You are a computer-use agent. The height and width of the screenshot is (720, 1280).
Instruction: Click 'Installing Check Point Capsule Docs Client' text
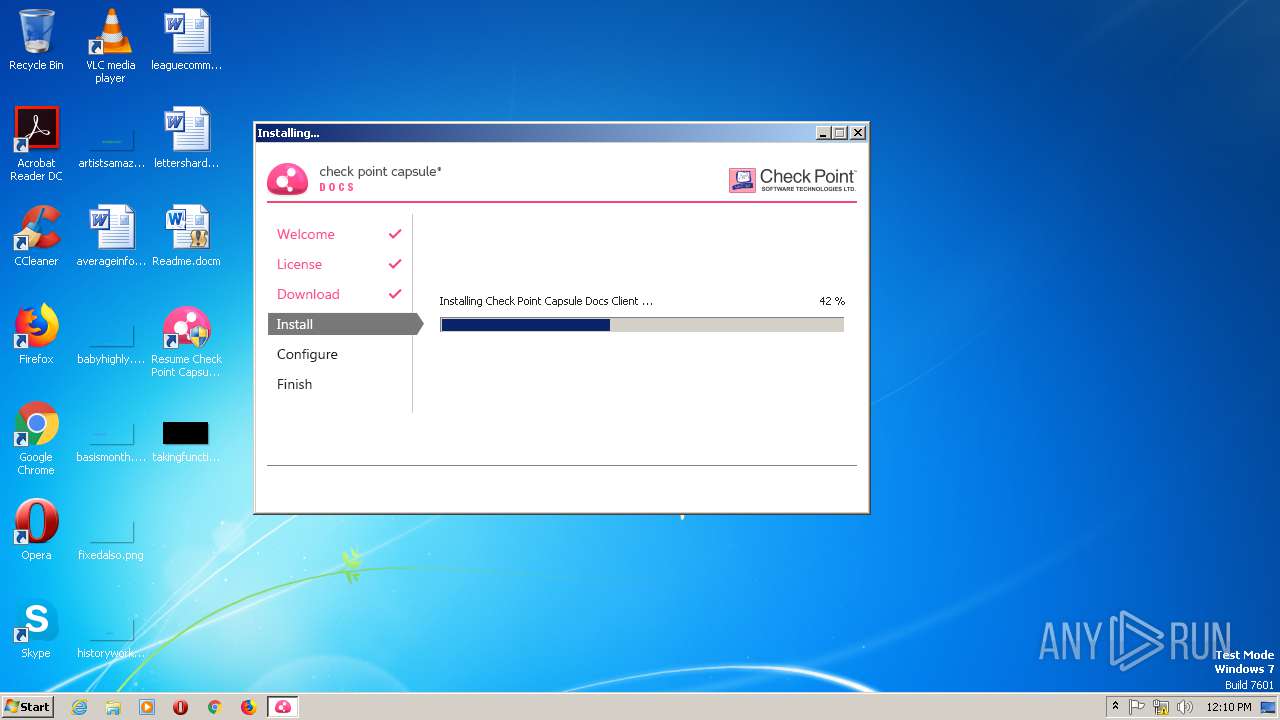click(546, 301)
